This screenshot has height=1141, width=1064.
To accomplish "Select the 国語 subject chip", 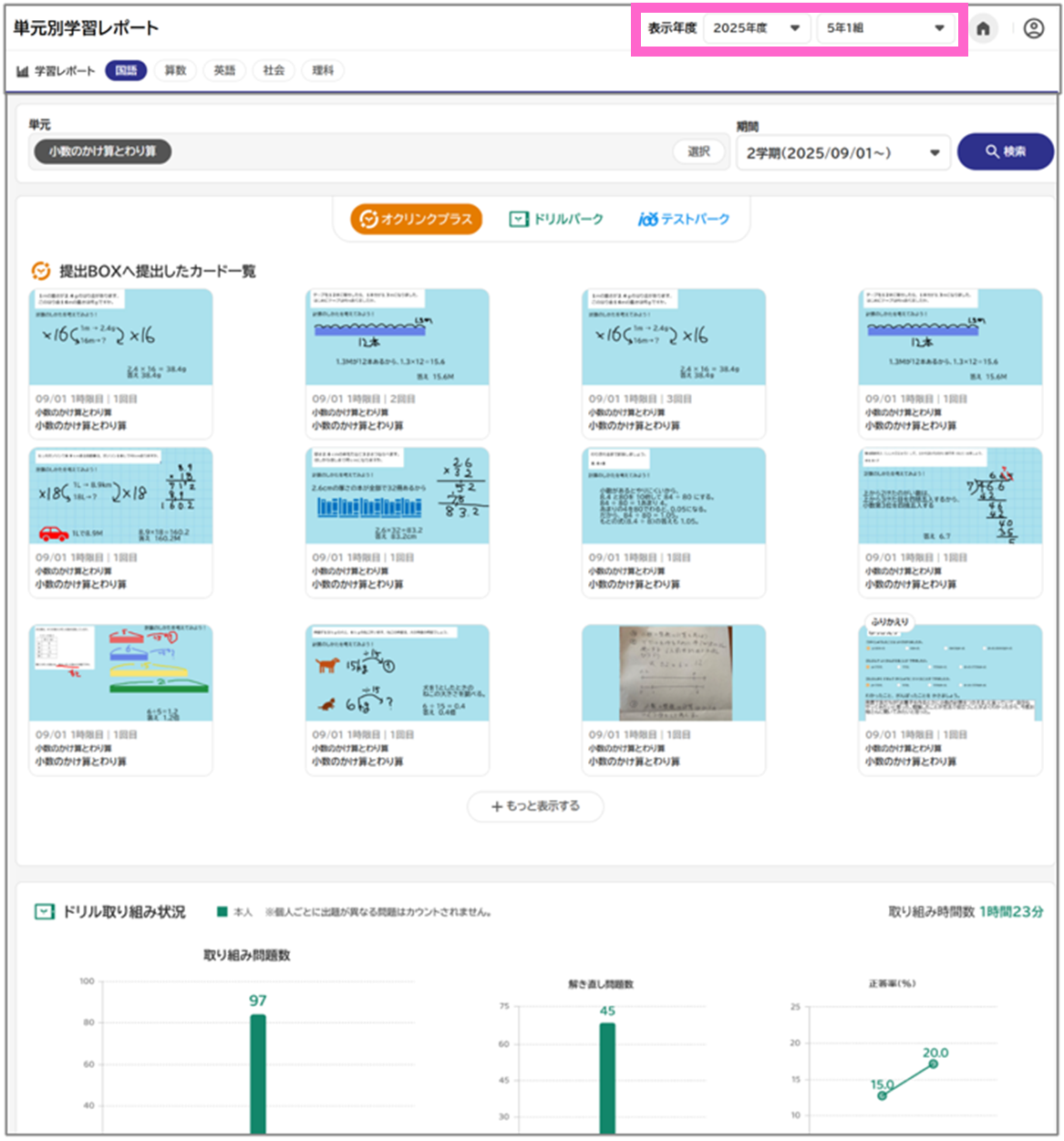I will (x=126, y=70).
